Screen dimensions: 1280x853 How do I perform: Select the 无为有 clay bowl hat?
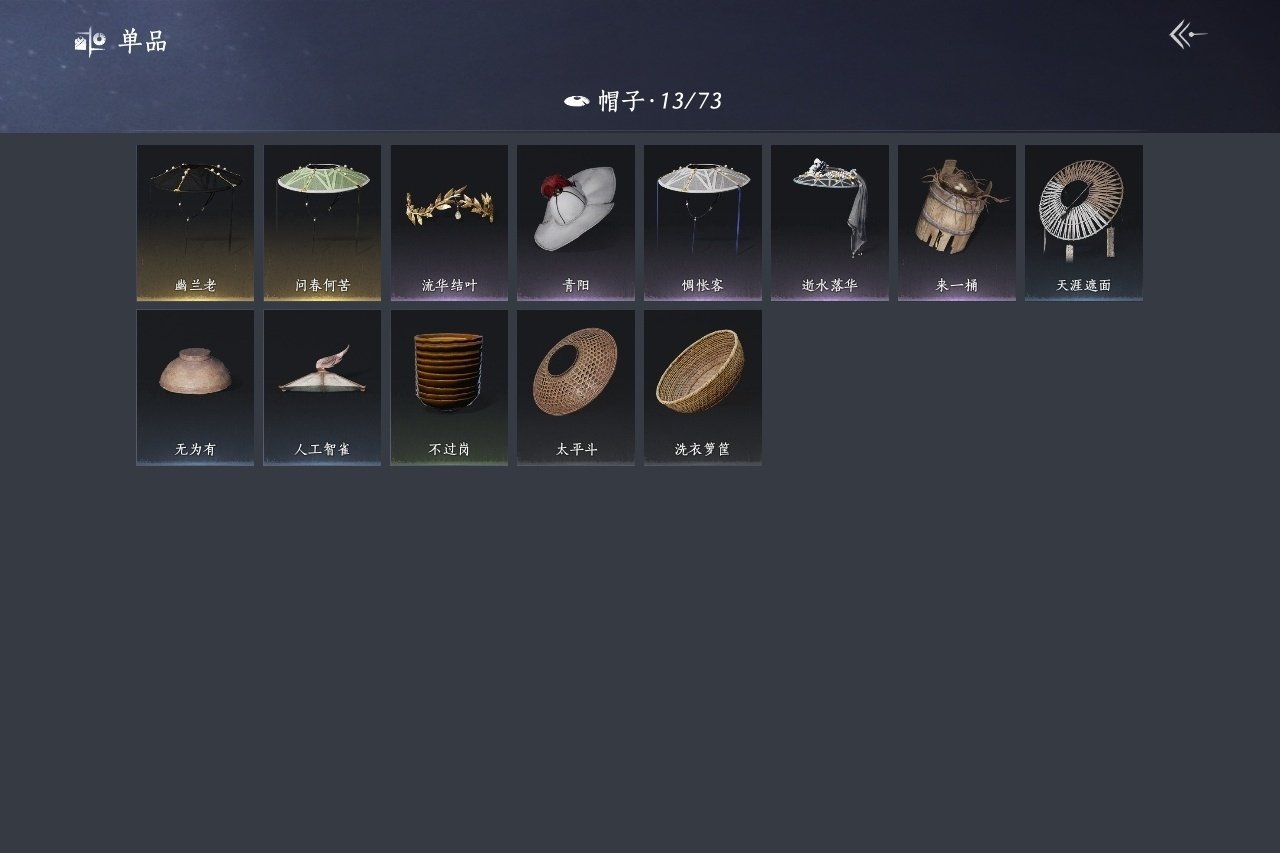click(195, 387)
